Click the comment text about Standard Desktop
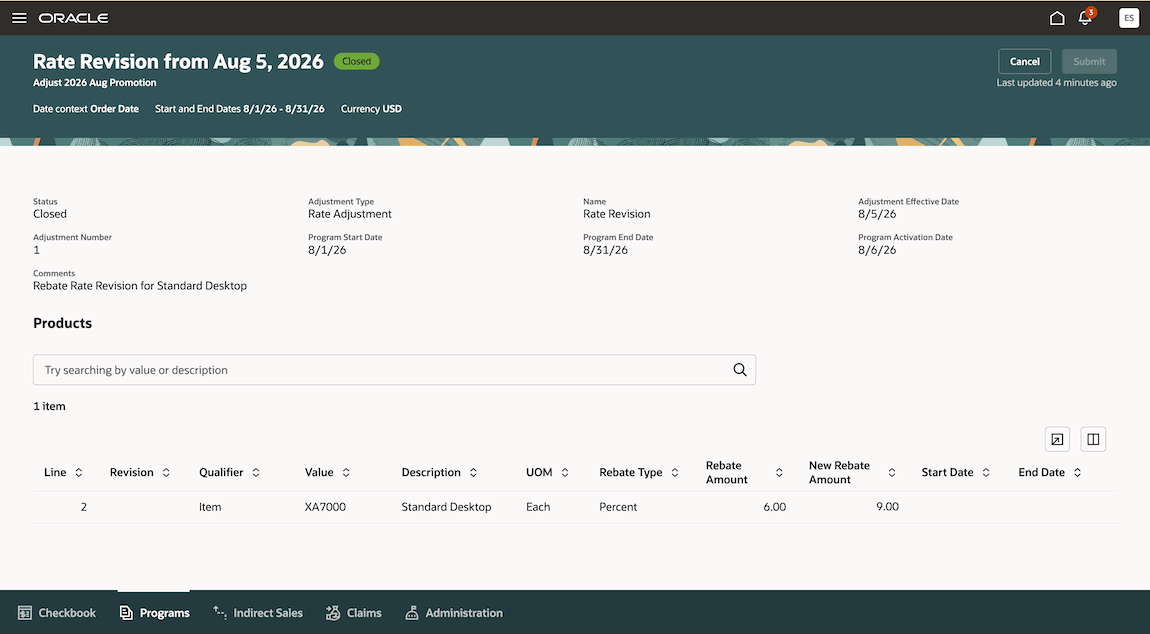The height and width of the screenshot is (634, 1150). (x=140, y=286)
